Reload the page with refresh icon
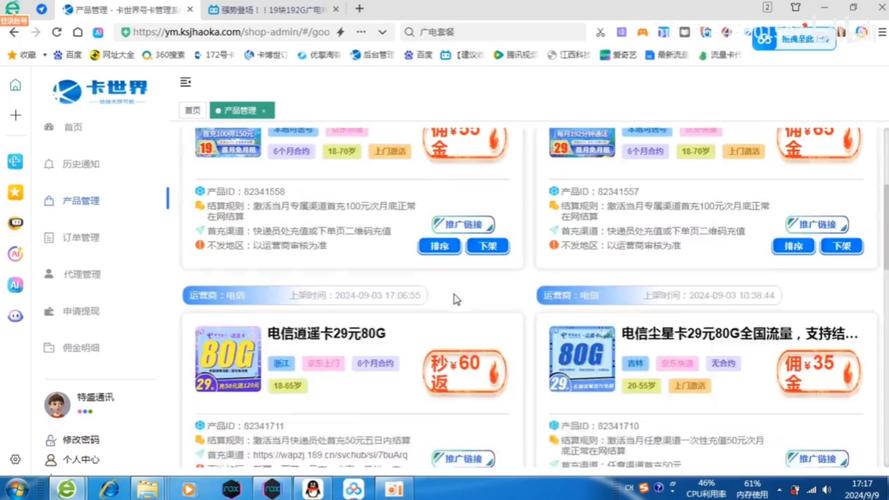Viewport: 889px width, 500px height. (x=56, y=32)
